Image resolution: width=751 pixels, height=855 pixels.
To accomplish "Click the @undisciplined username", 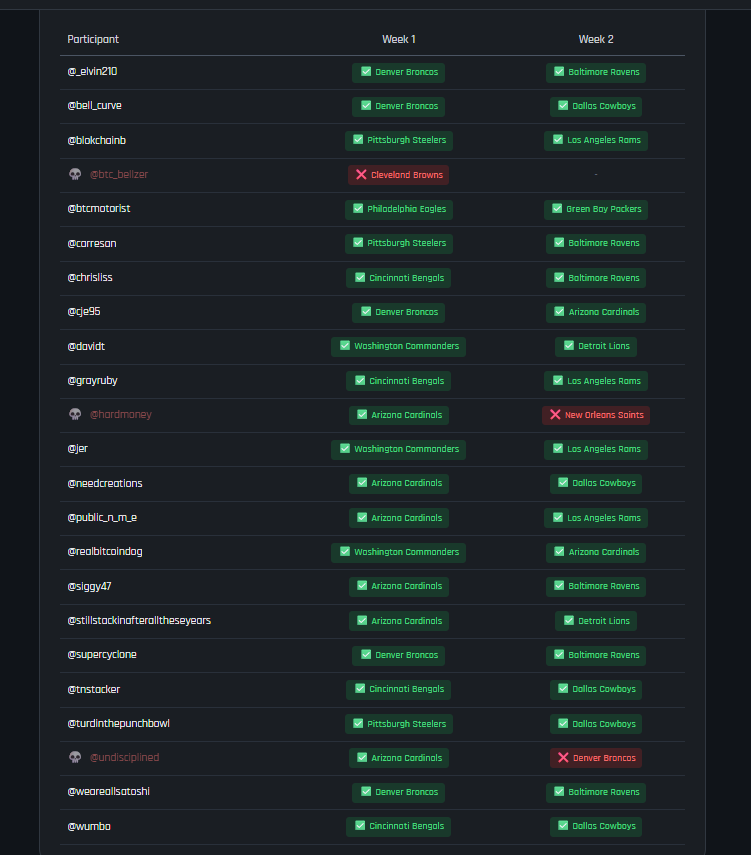I will tap(124, 757).
